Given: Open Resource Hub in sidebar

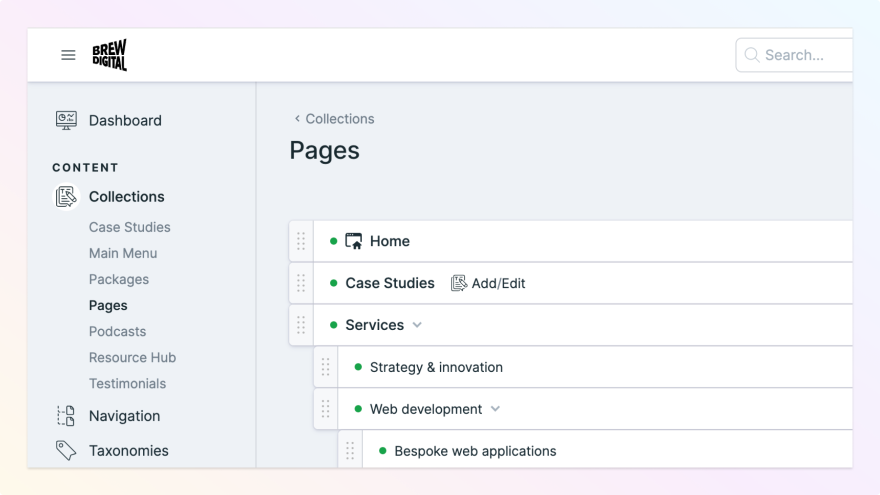Looking at the screenshot, I should click(132, 357).
